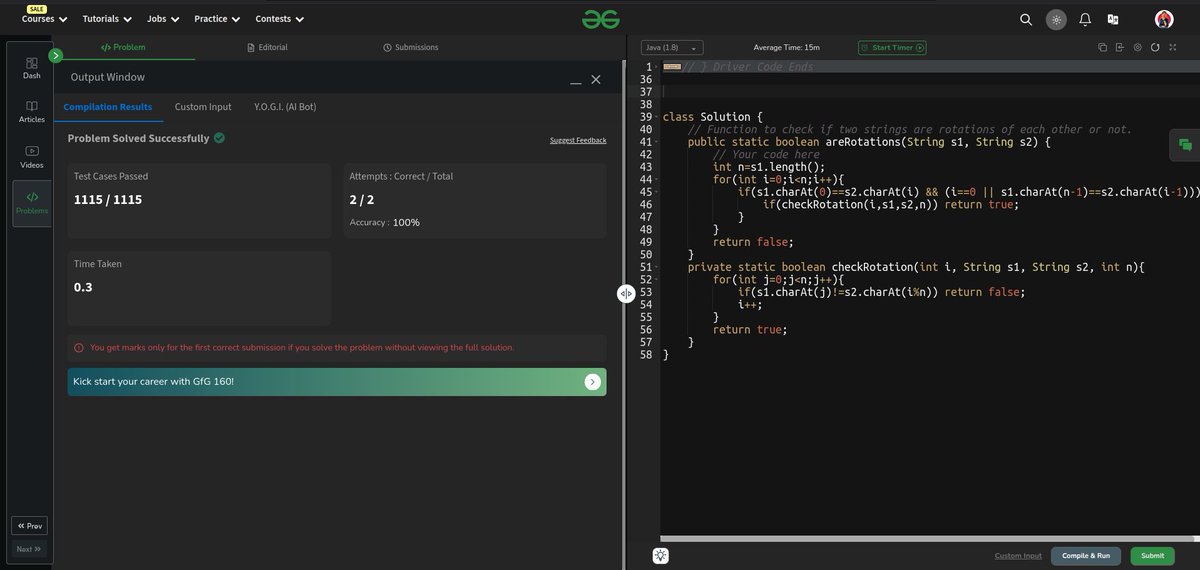Viewport: 1200px width, 570px height.
Task: Click the horizontal scrollbar of code editor
Action: coord(925,539)
